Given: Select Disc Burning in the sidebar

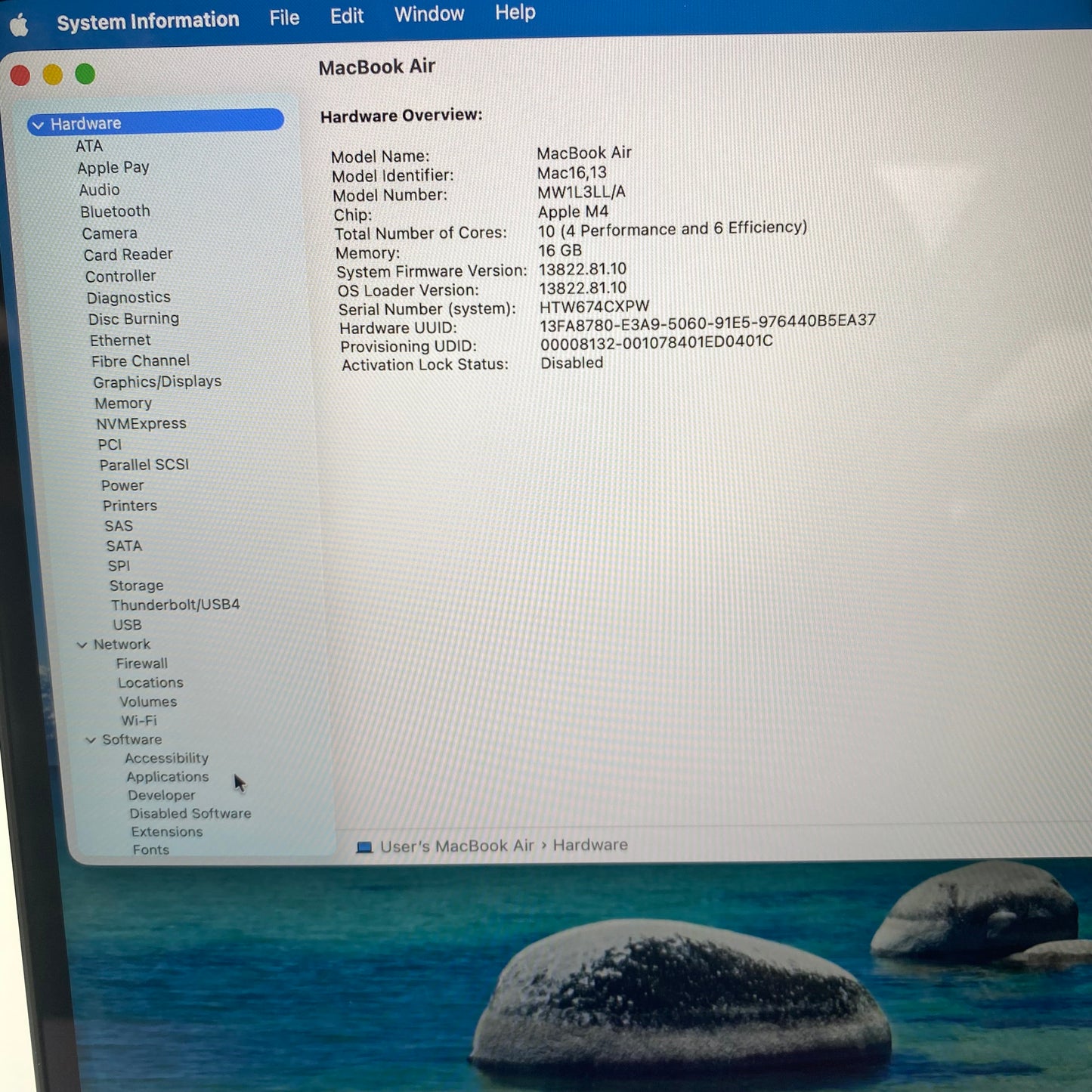Looking at the screenshot, I should point(134,319).
